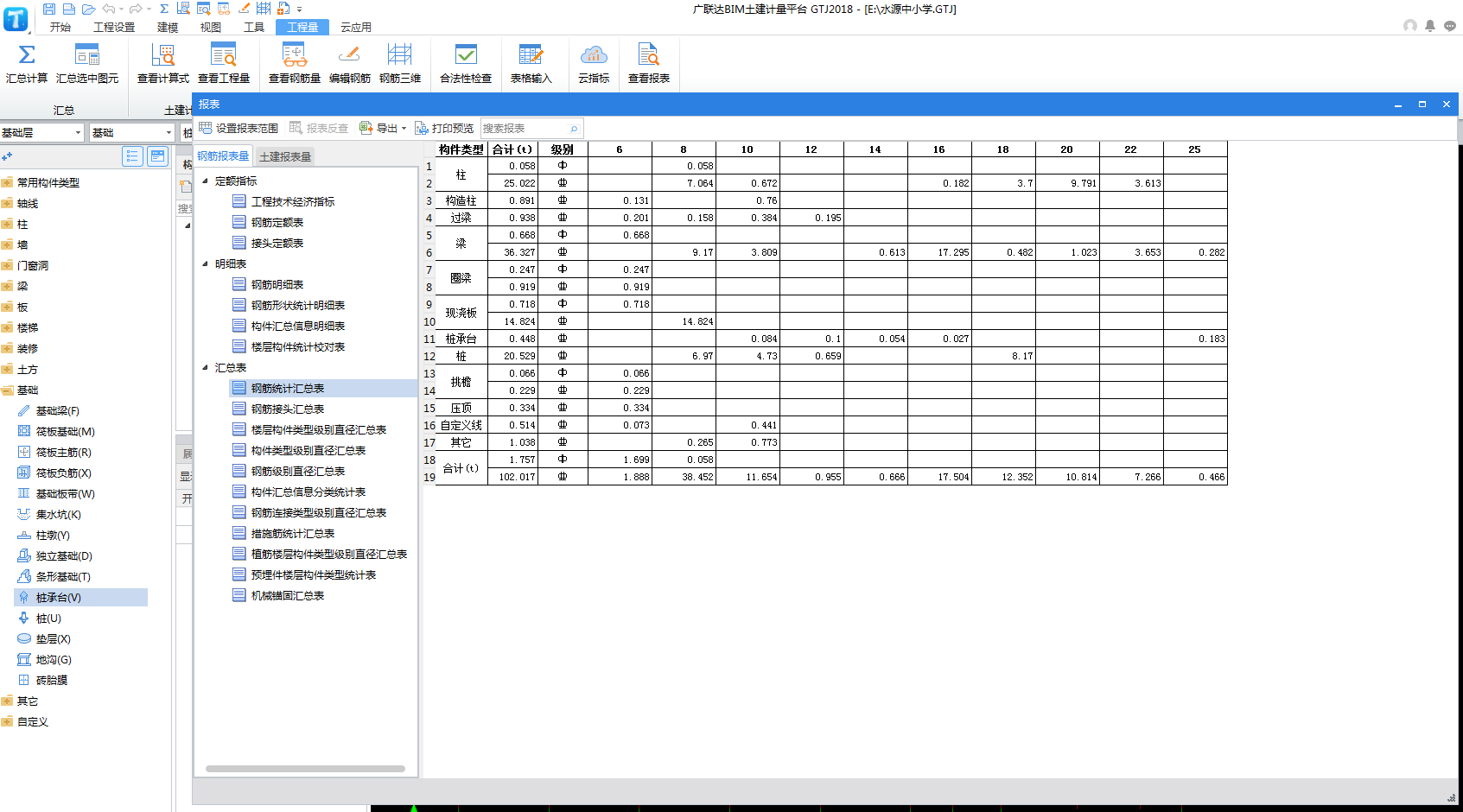Switch to the 建模 ribbon tab
Viewport: 1463px width, 812px height.
tap(168, 28)
